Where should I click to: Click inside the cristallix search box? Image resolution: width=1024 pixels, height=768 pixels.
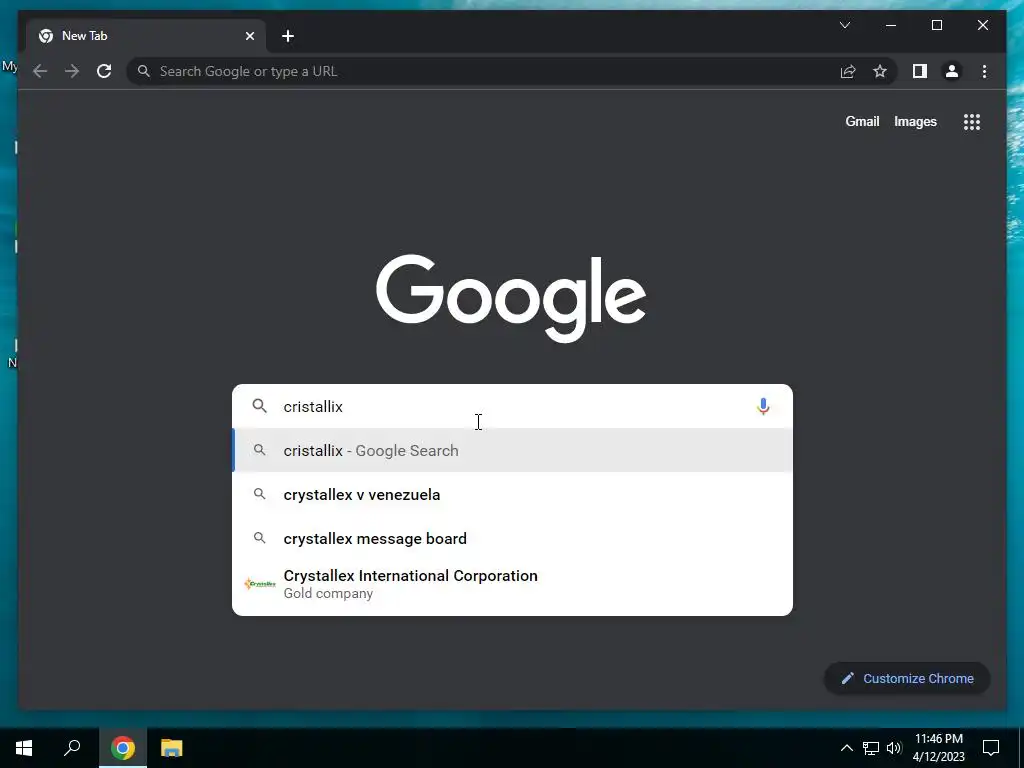tap(513, 406)
